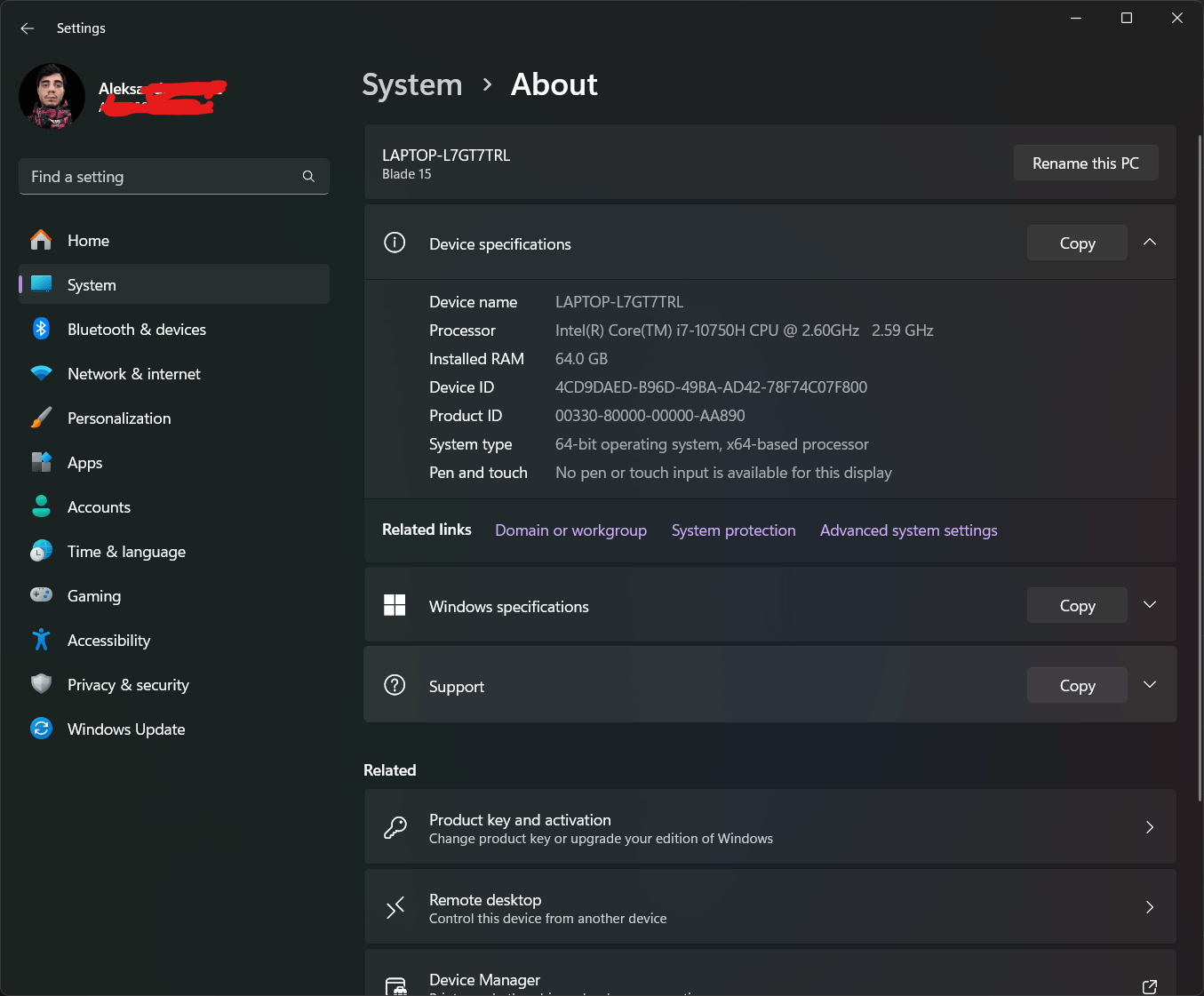Expand the Windows specifications section
The width and height of the screenshot is (1204, 996).
point(1150,605)
